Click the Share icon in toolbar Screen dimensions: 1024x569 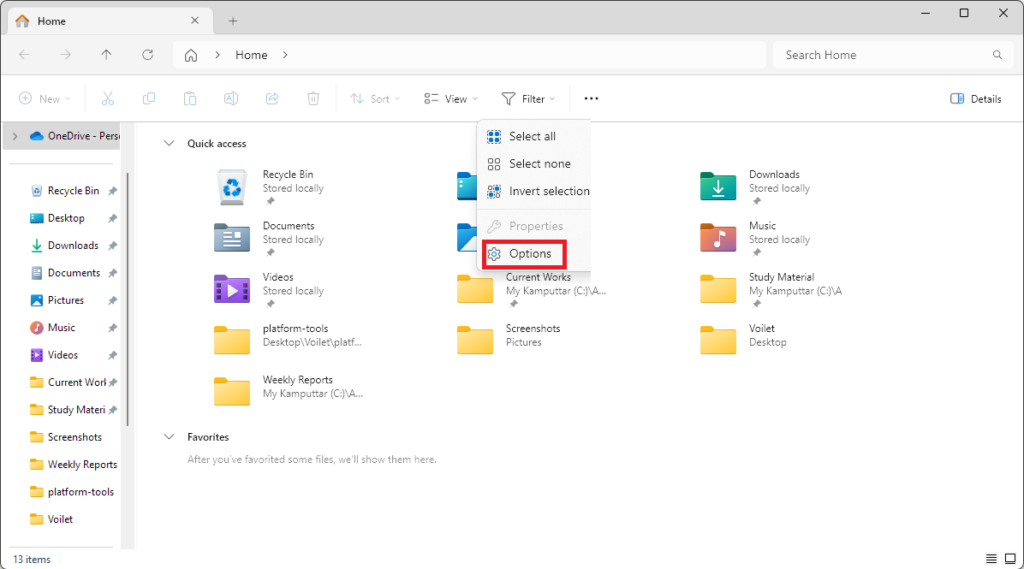(x=272, y=99)
